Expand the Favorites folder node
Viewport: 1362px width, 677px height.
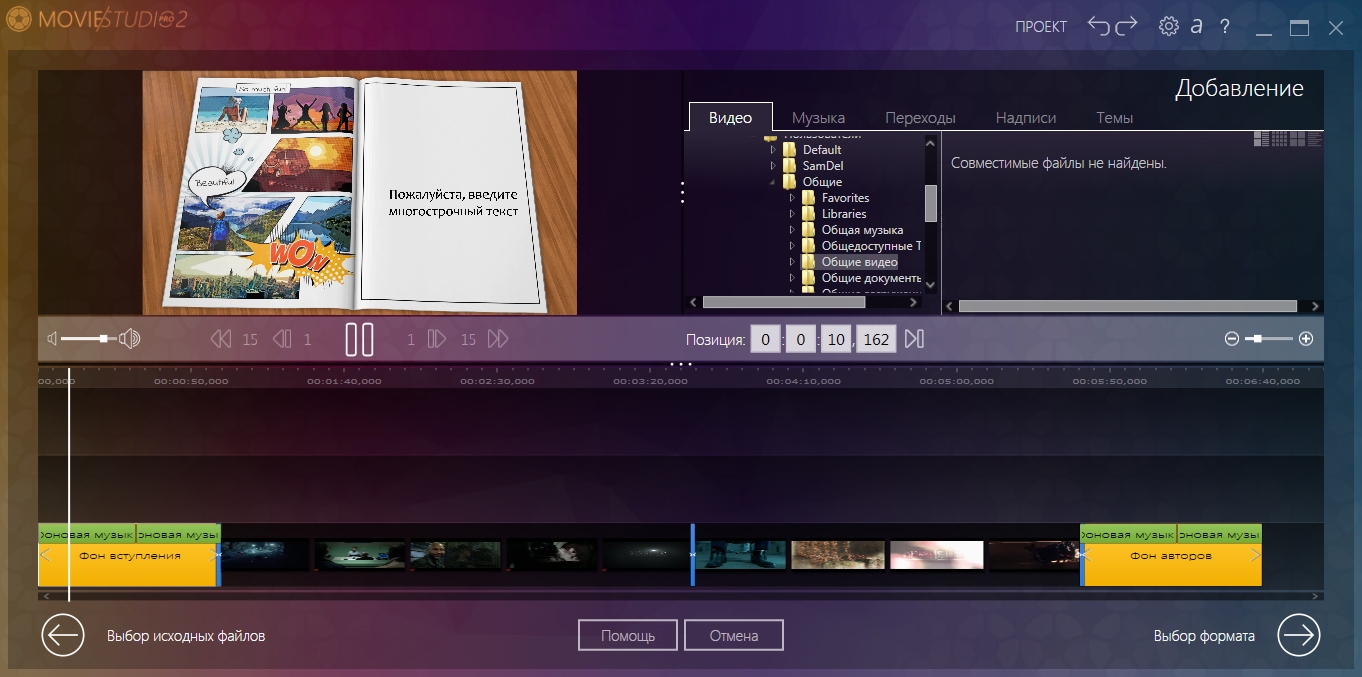792,198
